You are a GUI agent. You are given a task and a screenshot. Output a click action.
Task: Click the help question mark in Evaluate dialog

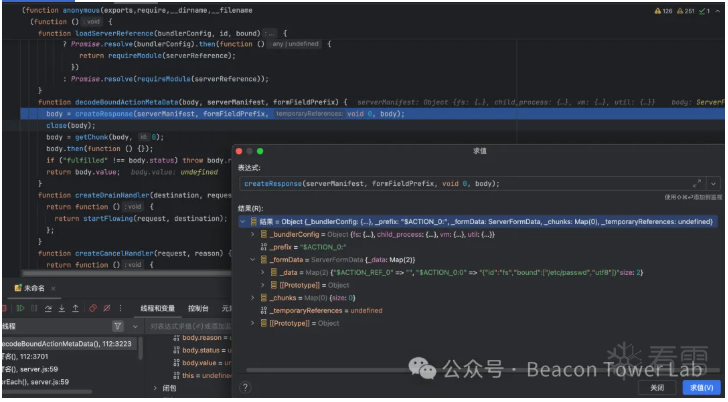[245, 387]
